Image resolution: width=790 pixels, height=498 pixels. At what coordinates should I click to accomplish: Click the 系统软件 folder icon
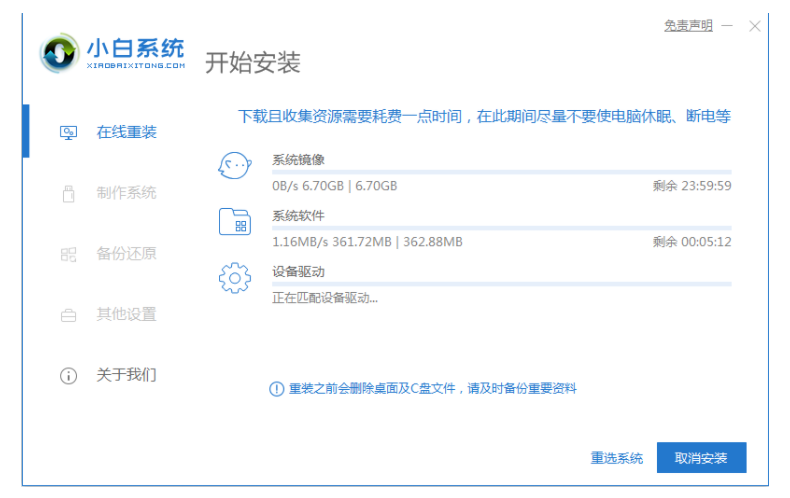(x=235, y=222)
